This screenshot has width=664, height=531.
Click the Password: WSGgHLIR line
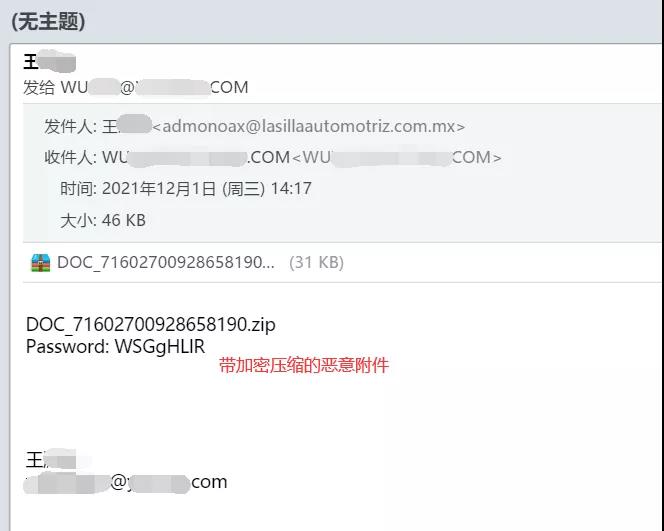(x=116, y=347)
